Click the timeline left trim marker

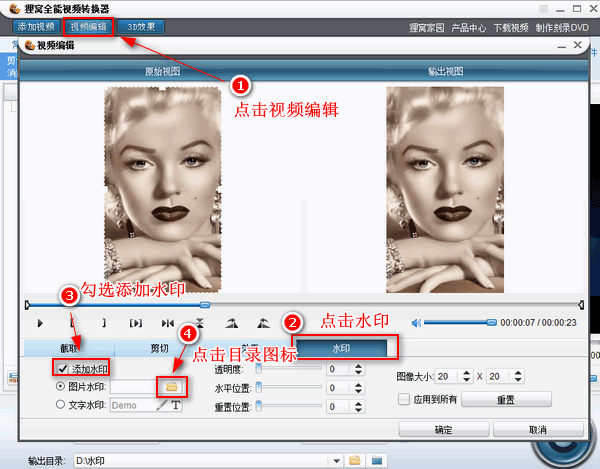pos(27,305)
